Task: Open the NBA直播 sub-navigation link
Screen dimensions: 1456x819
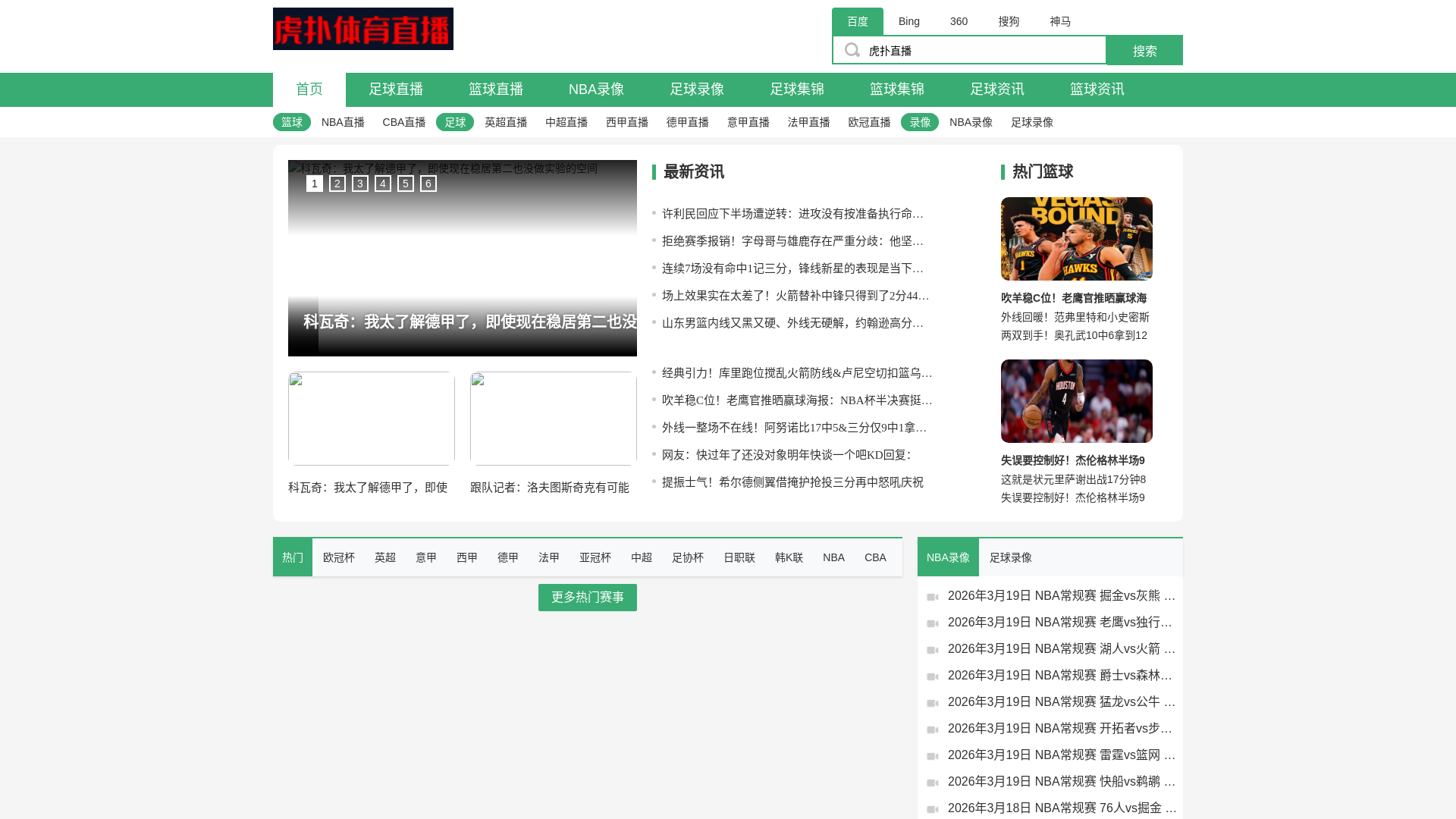Action: click(343, 122)
